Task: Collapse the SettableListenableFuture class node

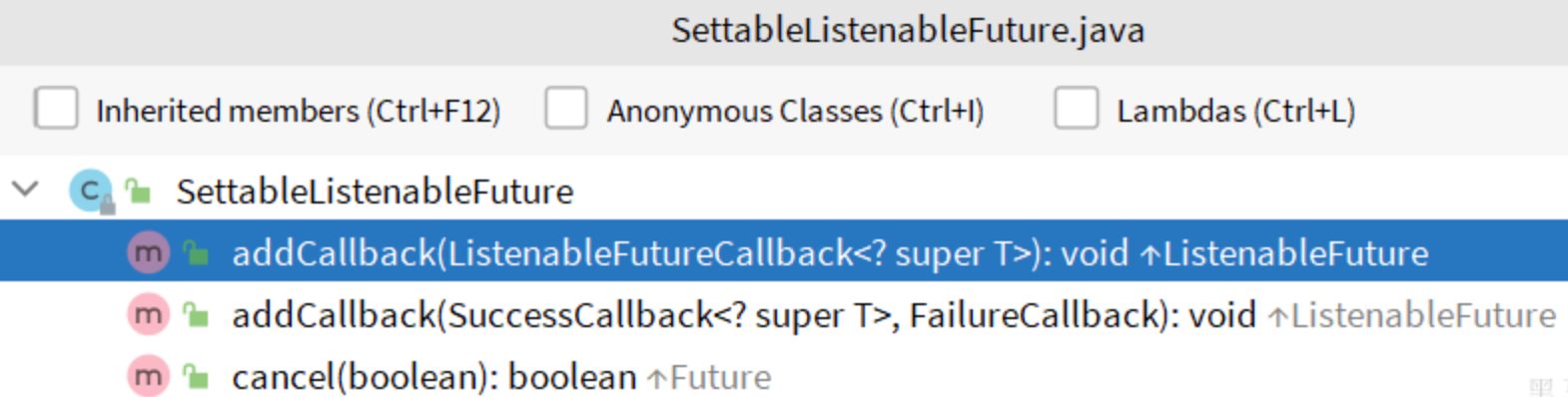Action: (25, 189)
